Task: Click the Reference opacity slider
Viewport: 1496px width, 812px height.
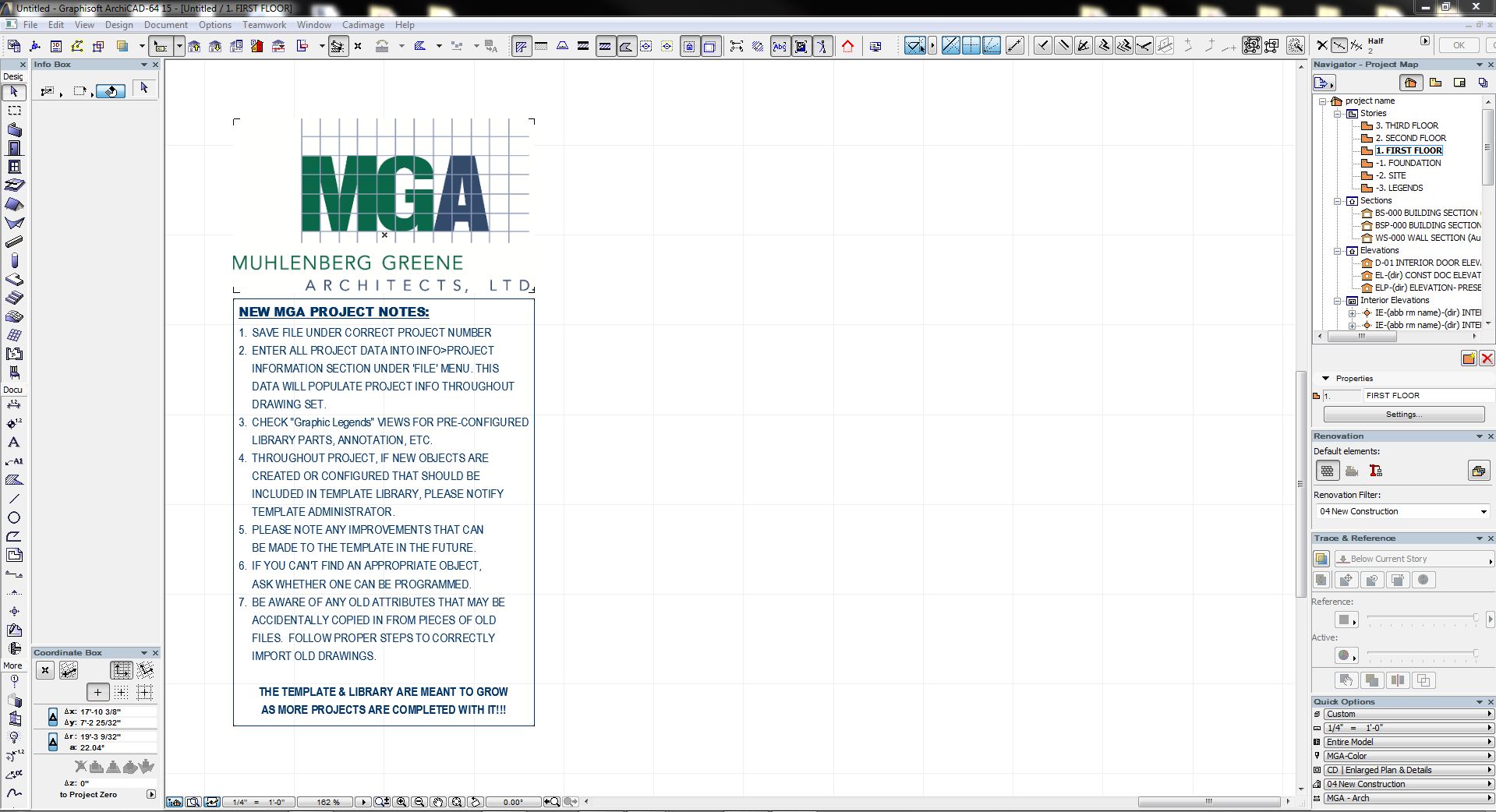Action: (1423, 619)
